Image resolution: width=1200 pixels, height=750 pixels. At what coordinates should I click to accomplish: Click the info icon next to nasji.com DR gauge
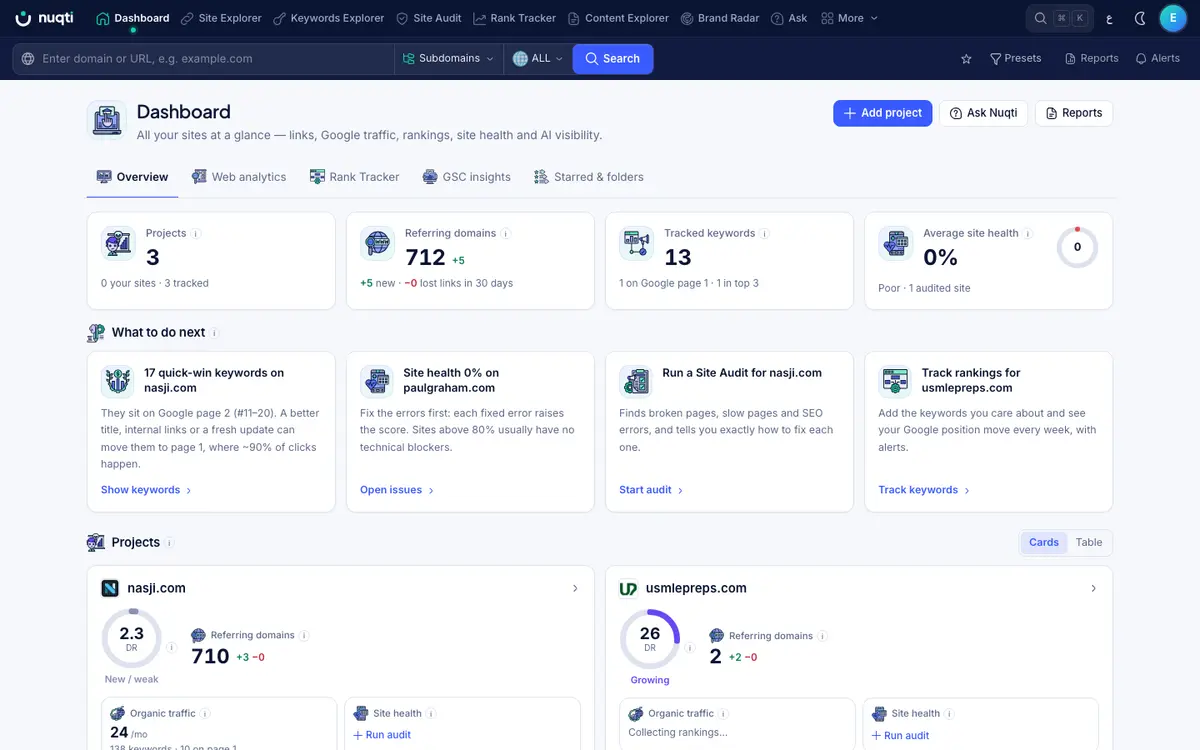[171, 648]
